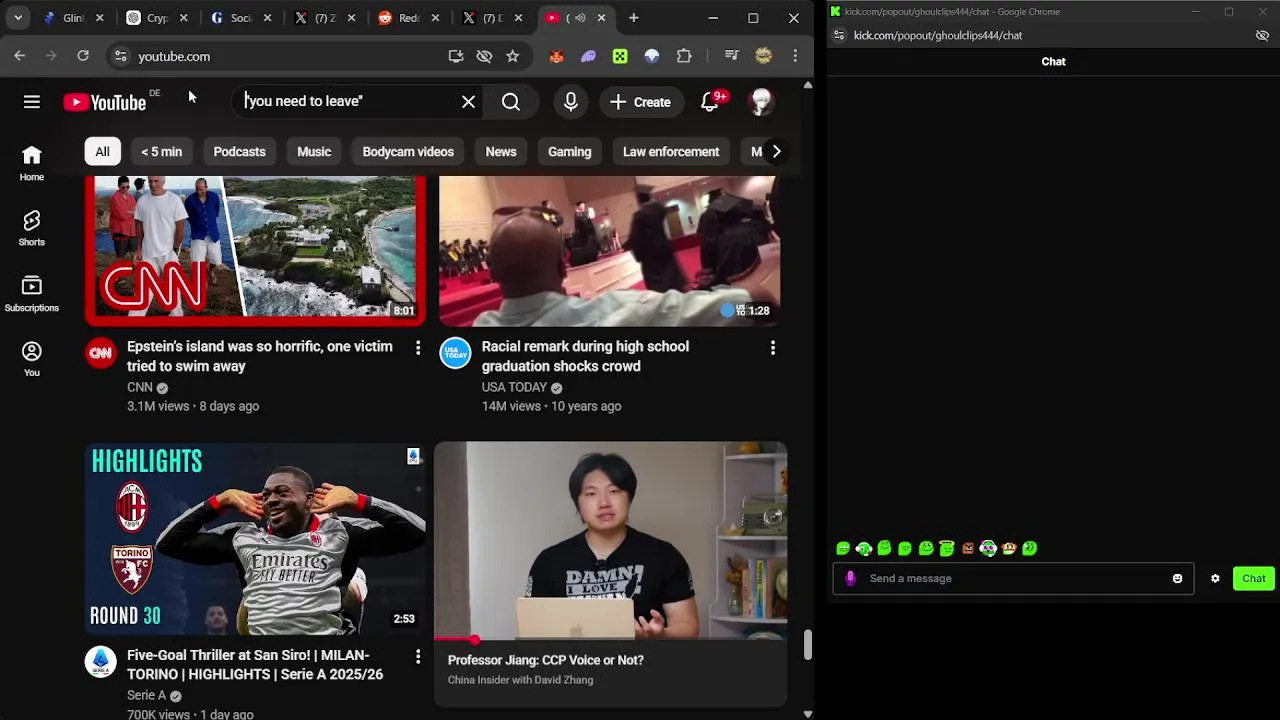Seek in the Professor Jiang preview progress bar
Screen dimensions: 1280x720
[610, 638]
